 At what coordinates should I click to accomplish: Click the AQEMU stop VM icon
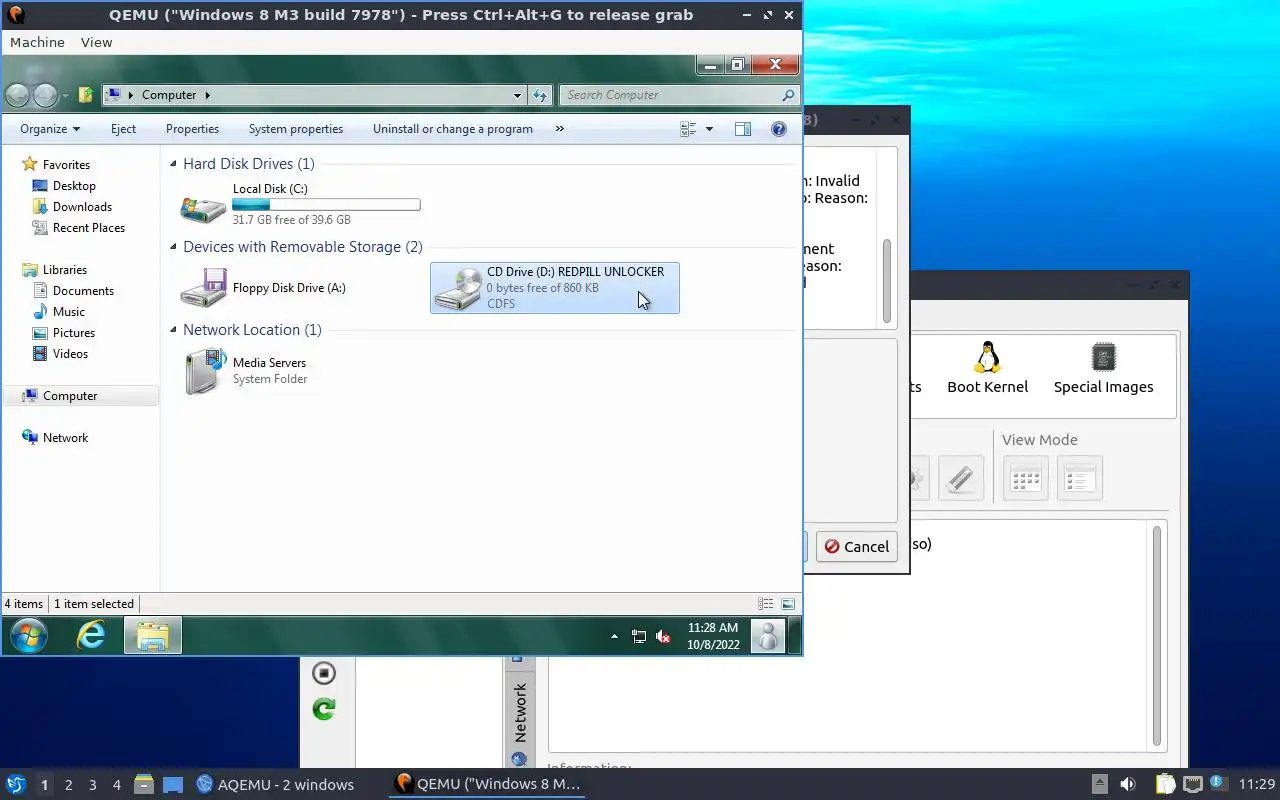[323, 673]
